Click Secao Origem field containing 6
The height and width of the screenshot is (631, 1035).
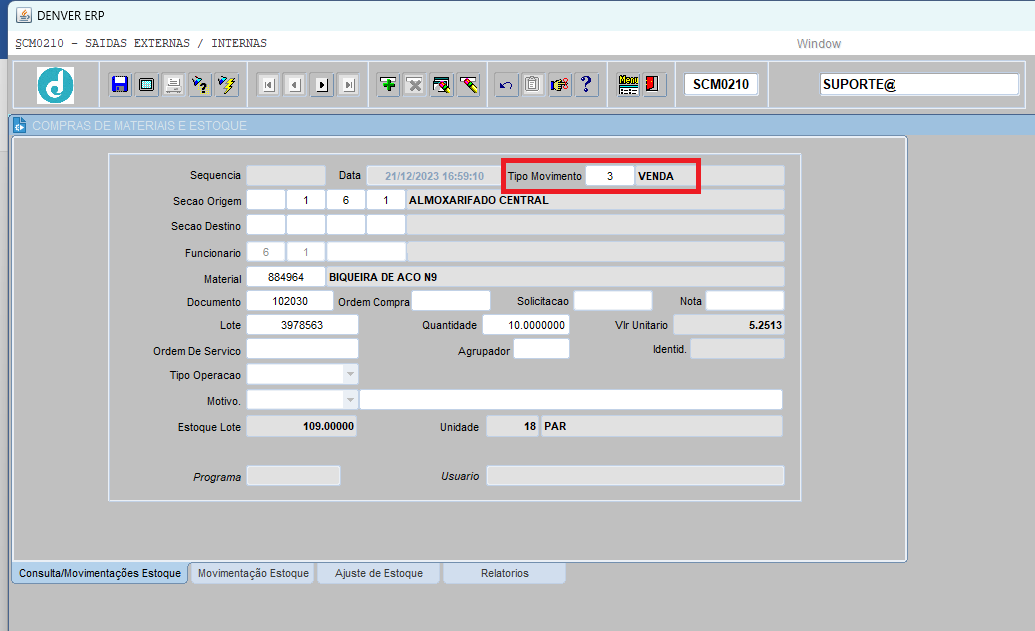pos(346,199)
